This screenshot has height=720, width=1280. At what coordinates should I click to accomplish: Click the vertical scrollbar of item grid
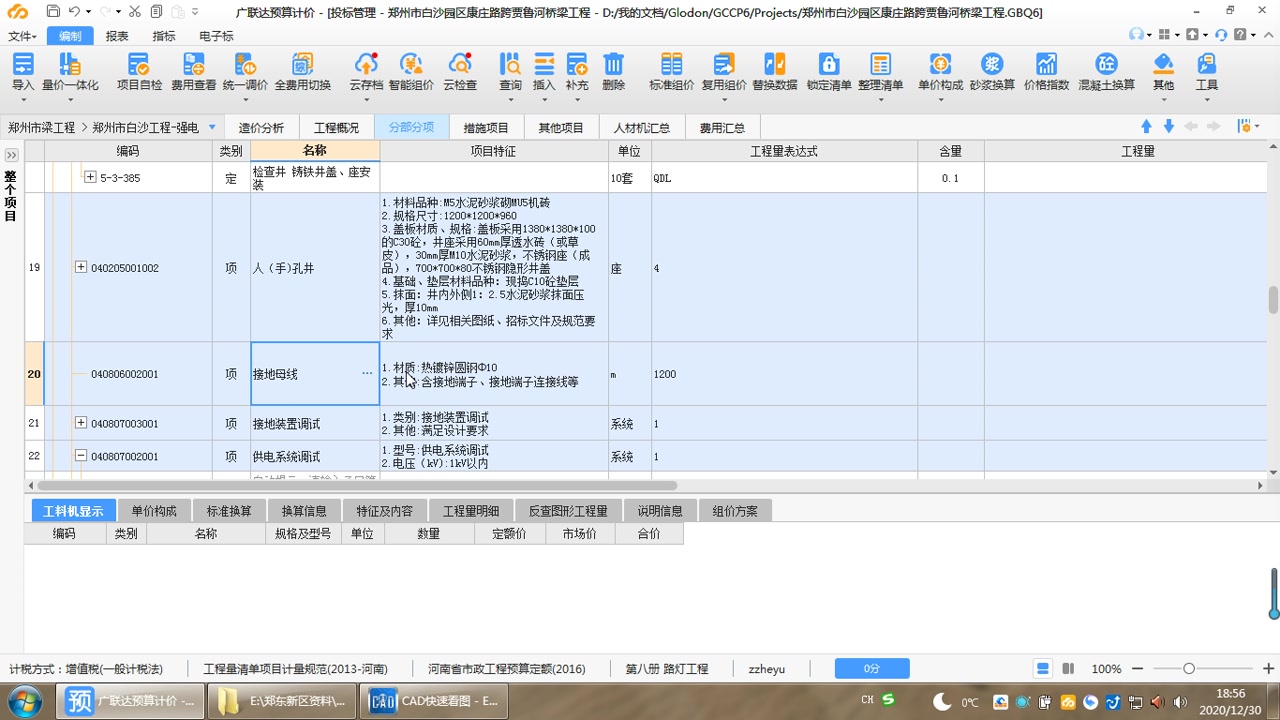pos(1273,299)
